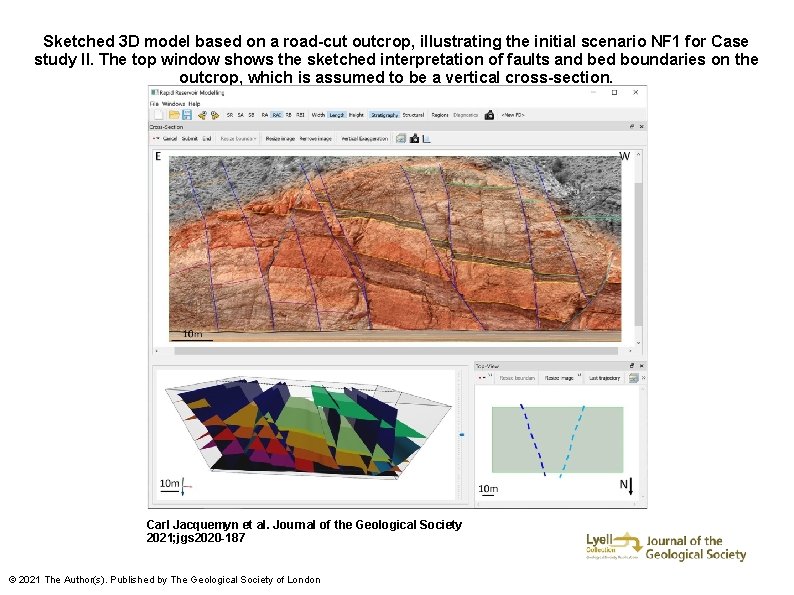Click the axes icon in Cross-Section toolbar
Screen dimensions: 794x595
point(426,138)
